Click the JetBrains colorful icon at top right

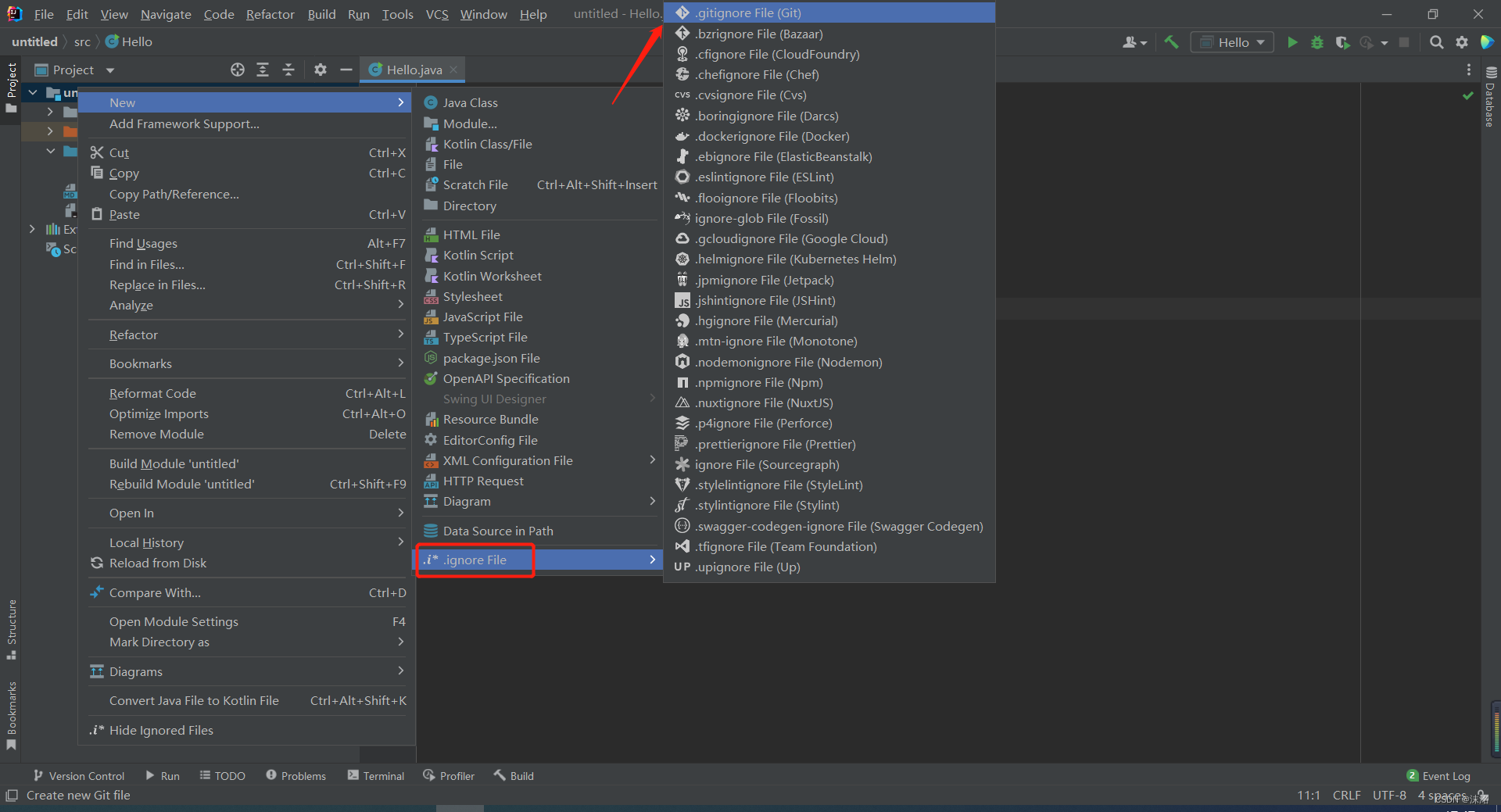(x=1487, y=42)
